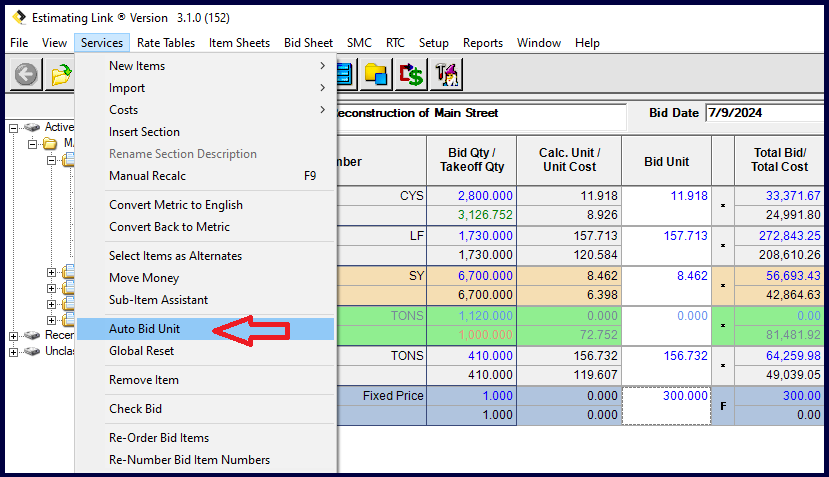
Task: Click the Bid Unit value 156.732
Action: (x=685, y=356)
